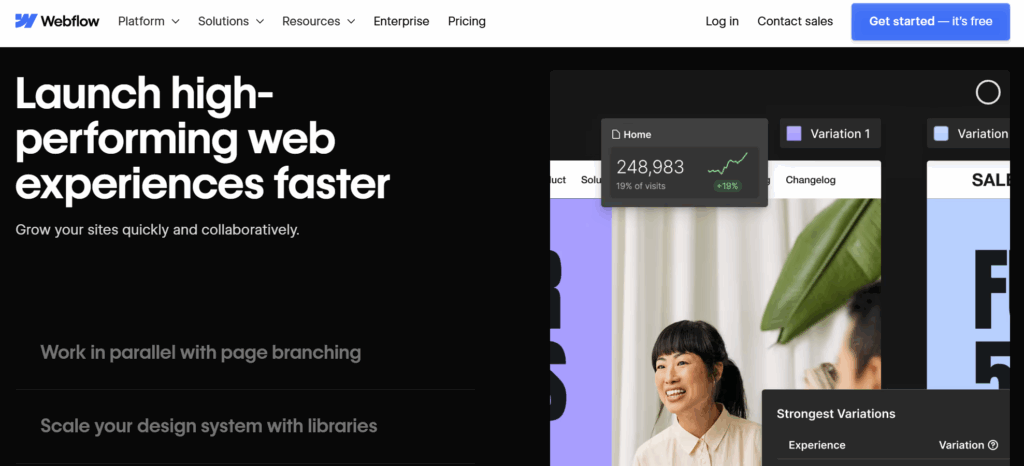1024x466 pixels.
Task: Select the purple Variation 1 color swatch
Action: pyautogui.click(x=793, y=134)
